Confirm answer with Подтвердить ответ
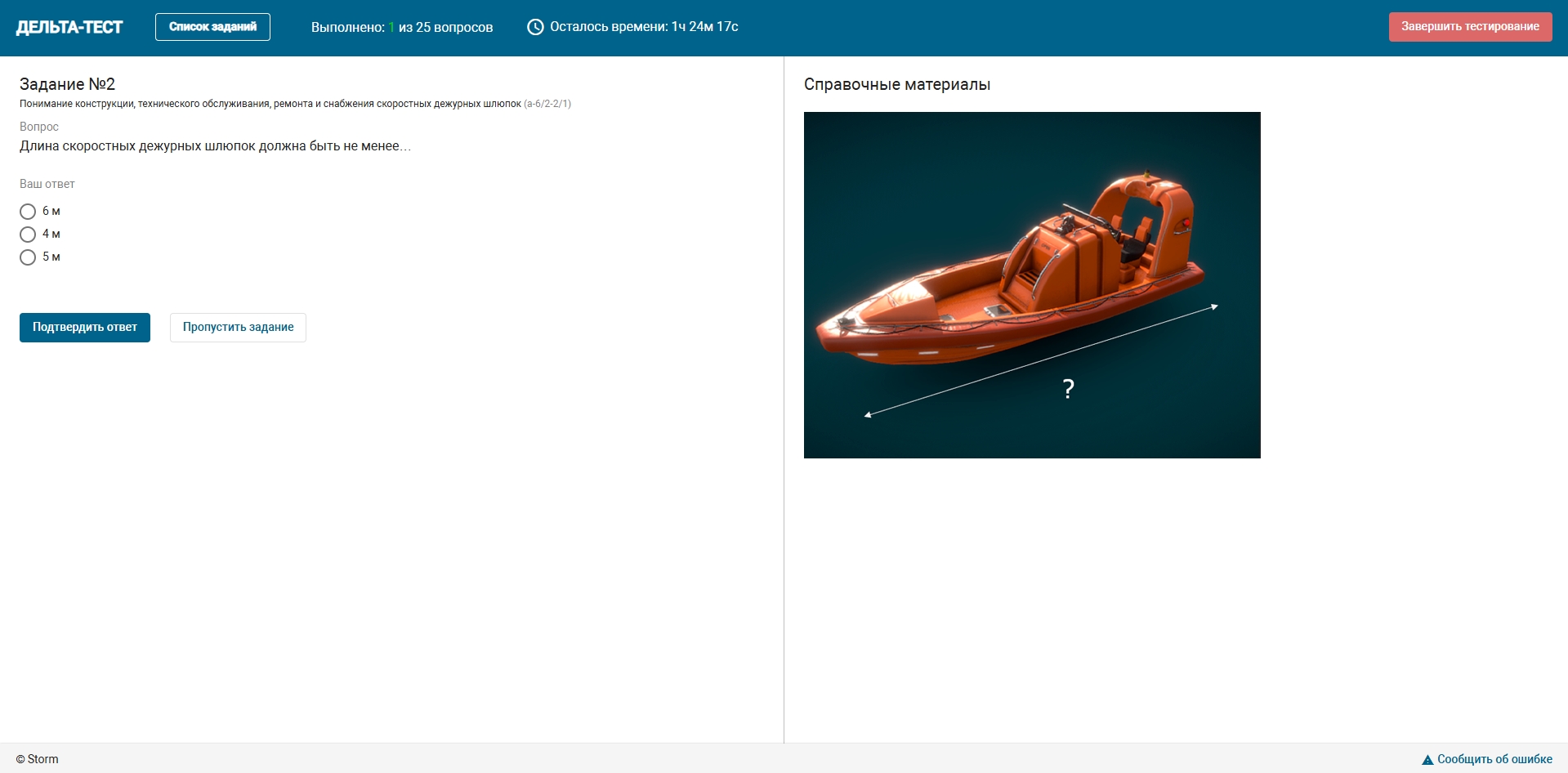 pyautogui.click(x=85, y=328)
